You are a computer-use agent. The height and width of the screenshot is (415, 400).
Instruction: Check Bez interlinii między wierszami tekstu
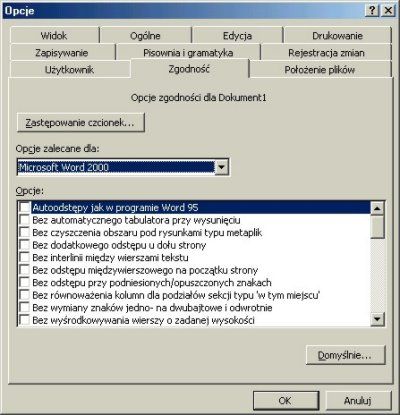[25, 258]
